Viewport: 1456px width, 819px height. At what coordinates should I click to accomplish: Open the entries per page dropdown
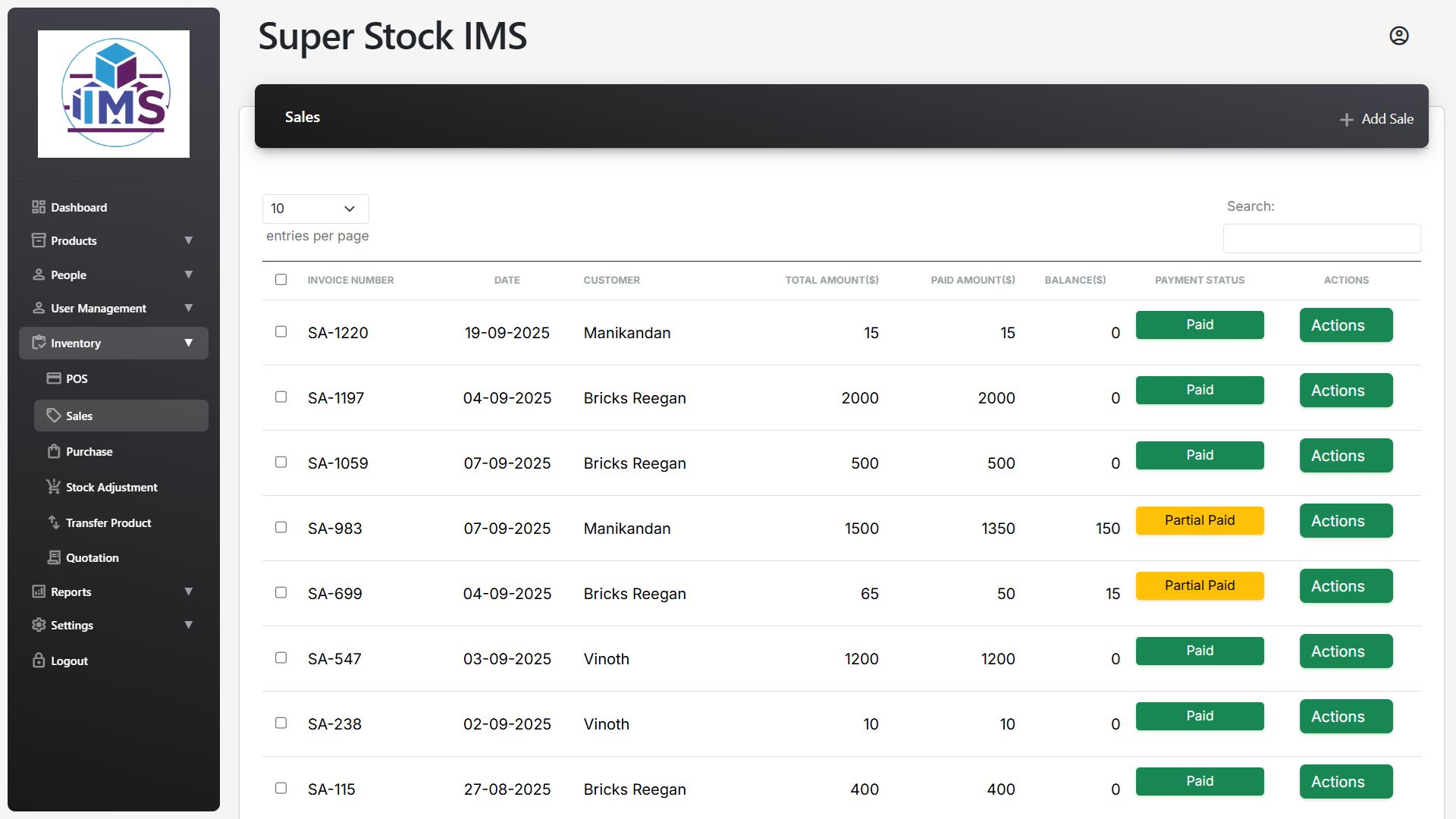pyautogui.click(x=315, y=209)
